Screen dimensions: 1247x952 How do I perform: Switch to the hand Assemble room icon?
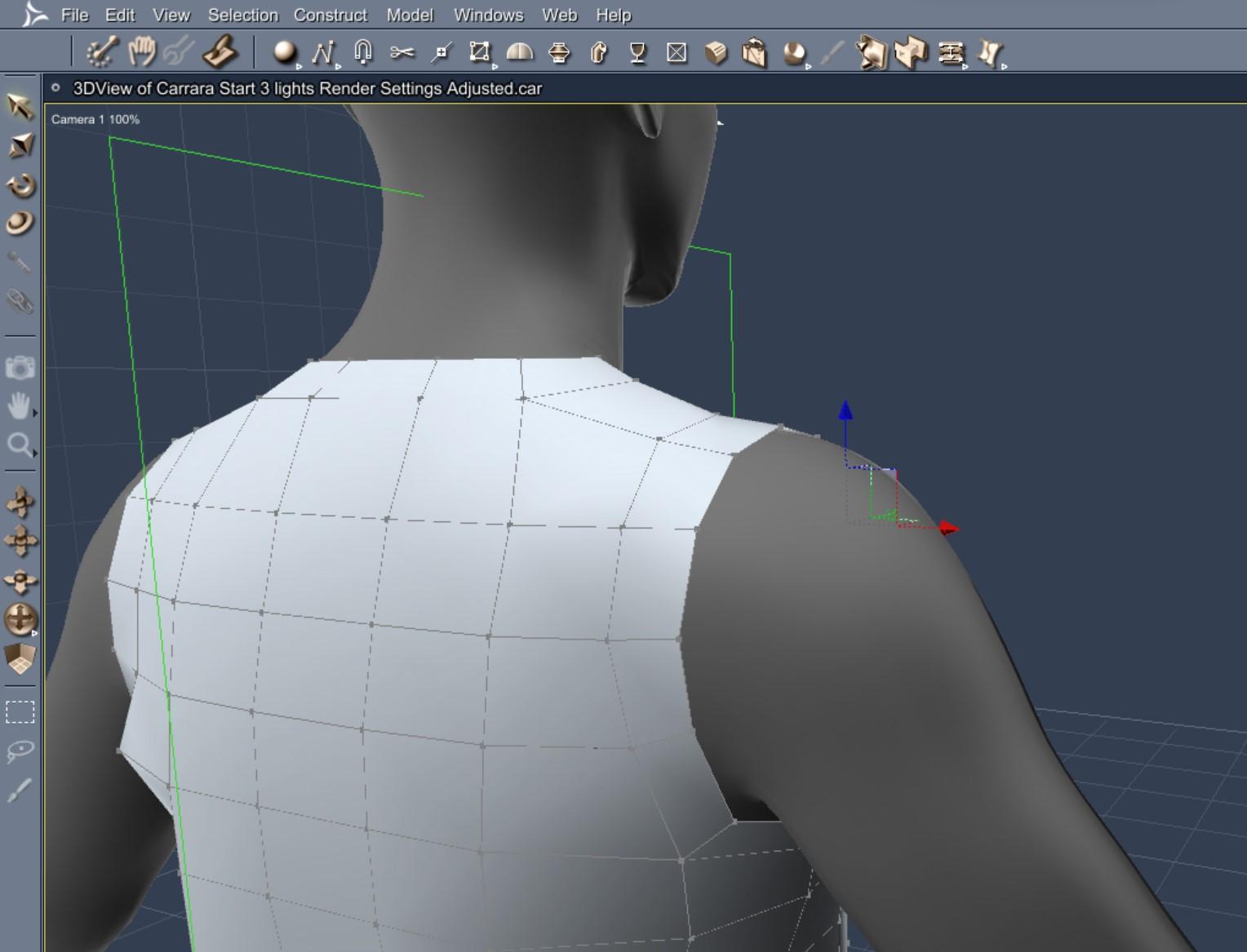coord(142,51)
